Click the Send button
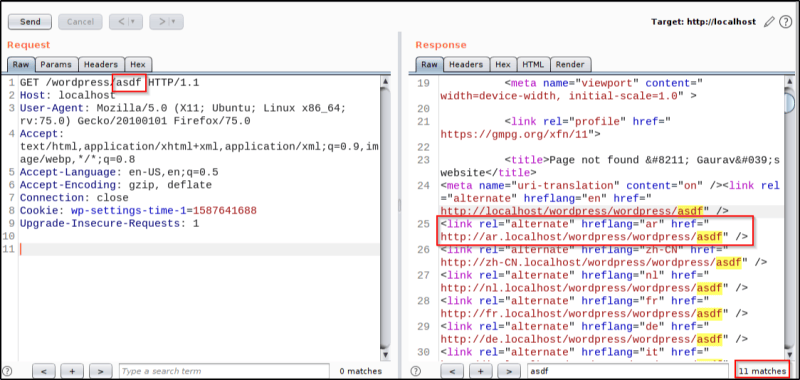The image size is (800, 380). 30,22
